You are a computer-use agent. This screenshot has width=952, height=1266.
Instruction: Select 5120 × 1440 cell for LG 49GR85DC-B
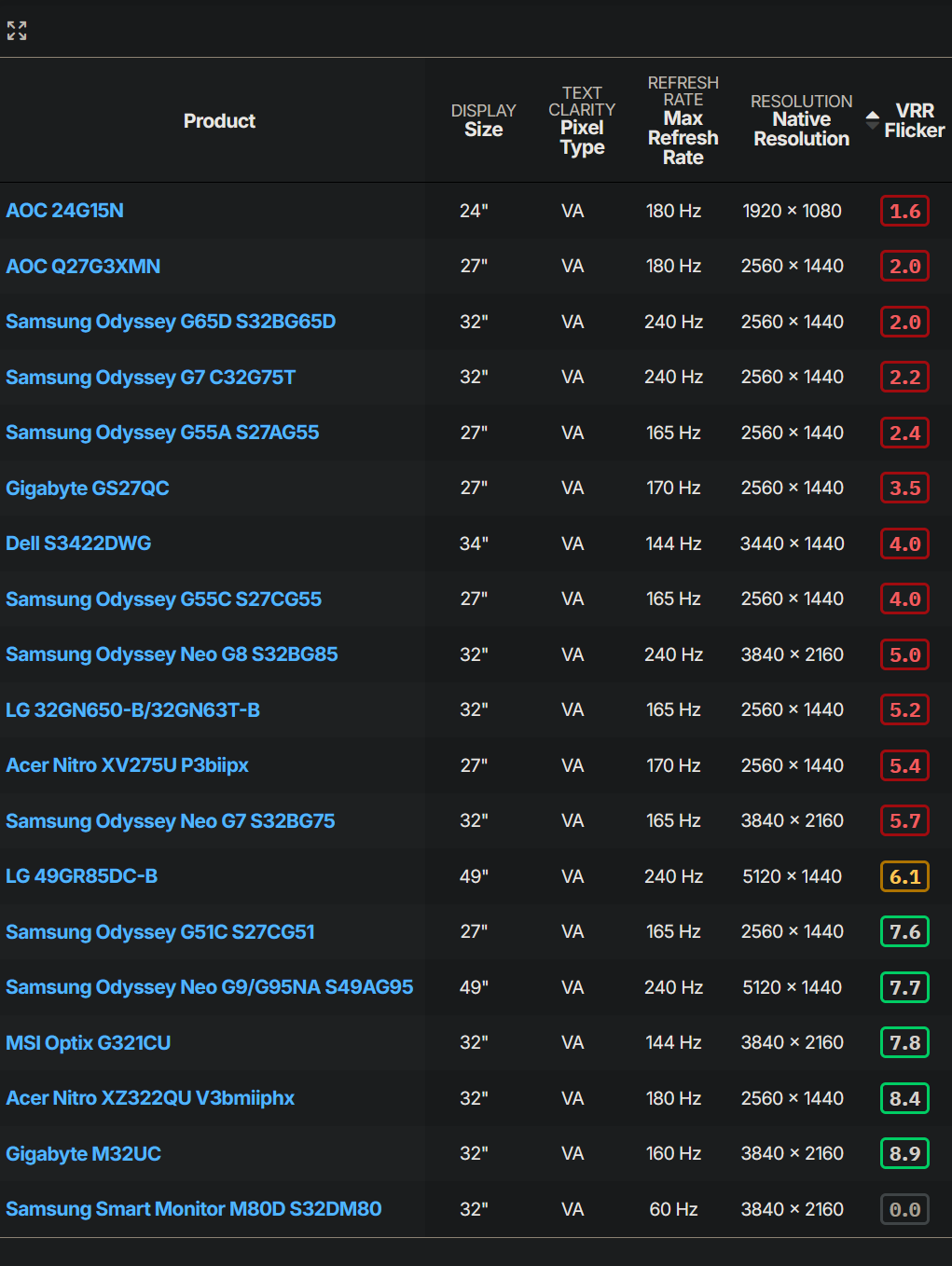[x=792, y=876]
